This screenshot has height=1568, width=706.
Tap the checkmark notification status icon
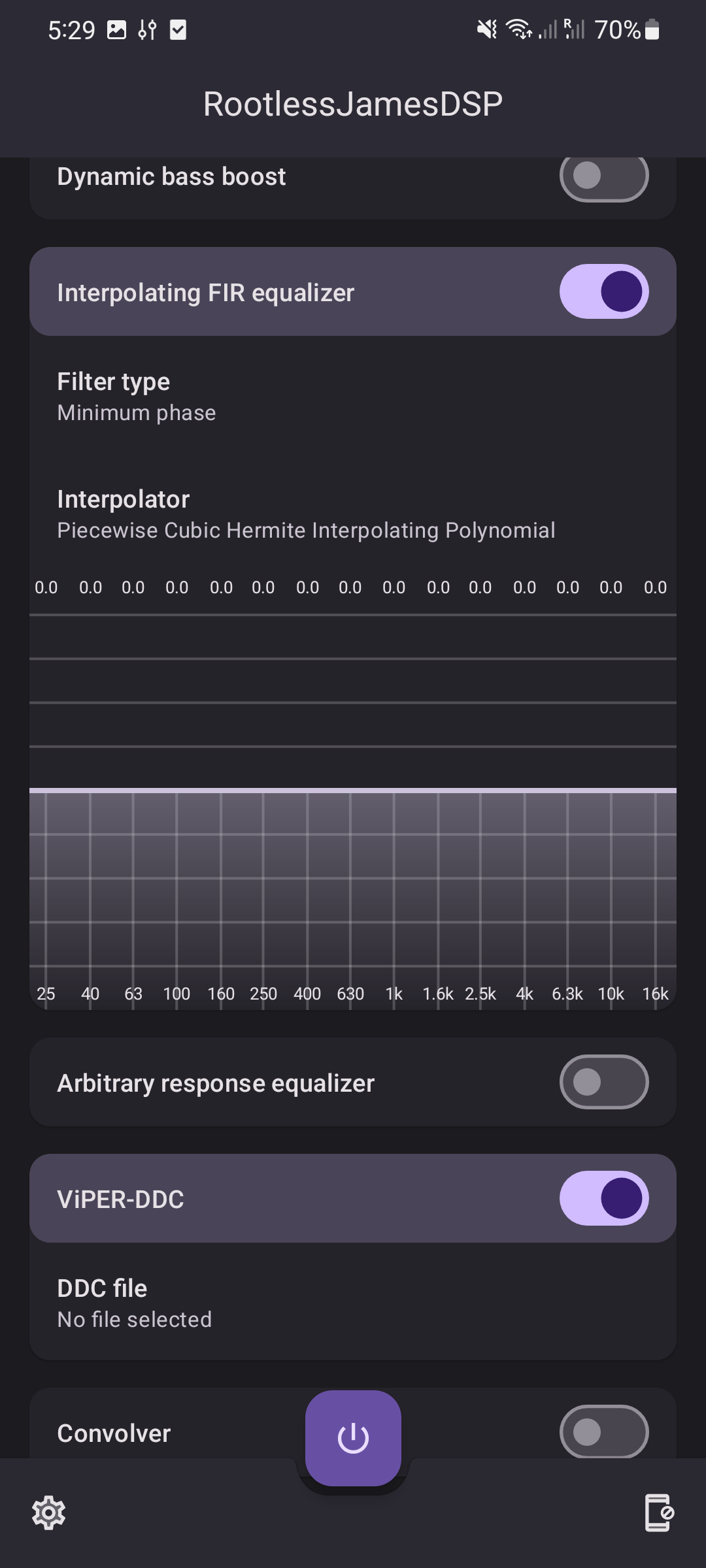coord(178,30)
